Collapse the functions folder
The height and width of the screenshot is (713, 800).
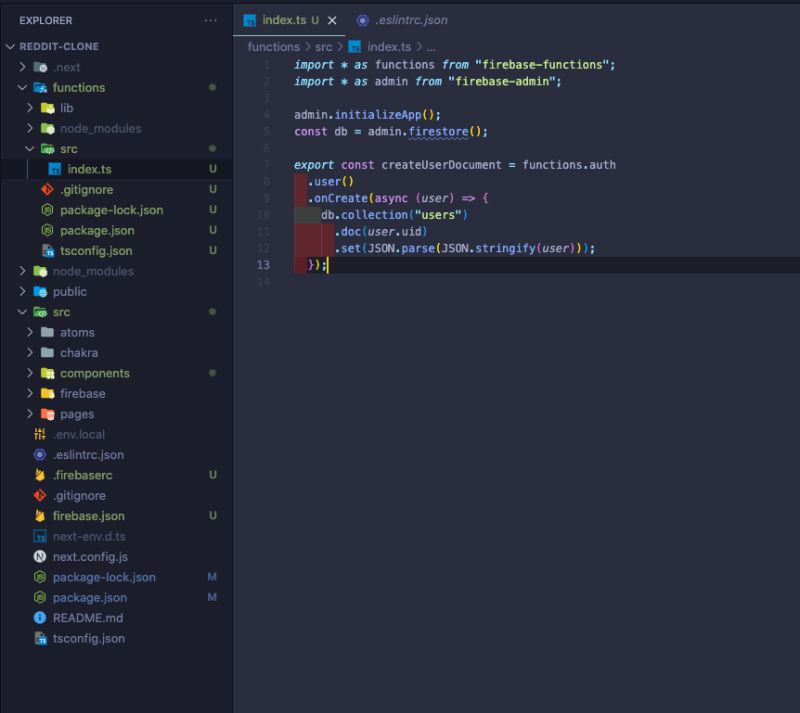pyautogui.click(x=21, y=87)
